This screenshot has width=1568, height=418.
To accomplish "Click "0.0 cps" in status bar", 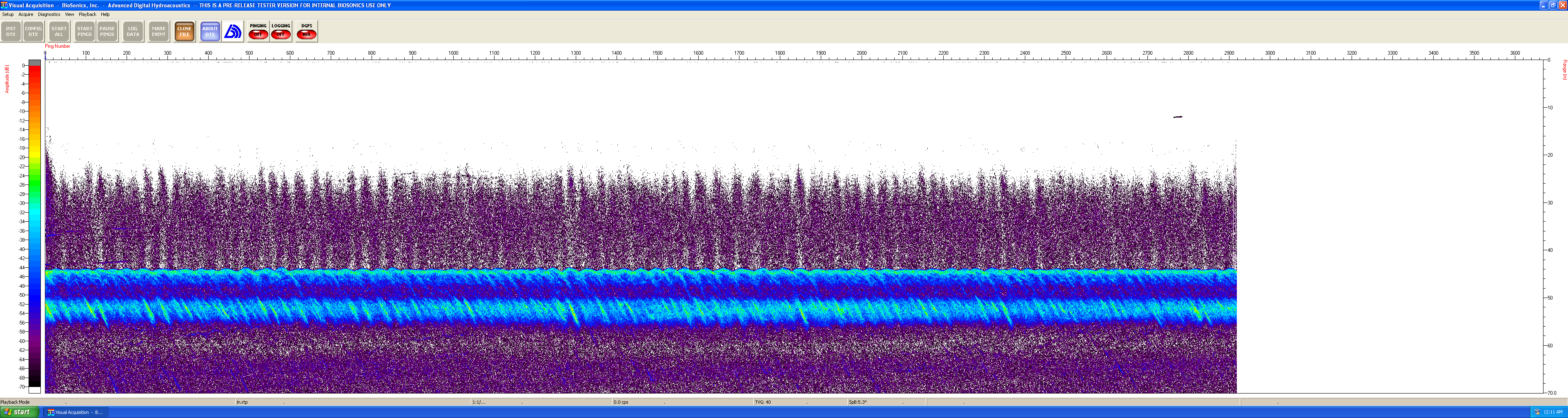I will coord(621,402).
